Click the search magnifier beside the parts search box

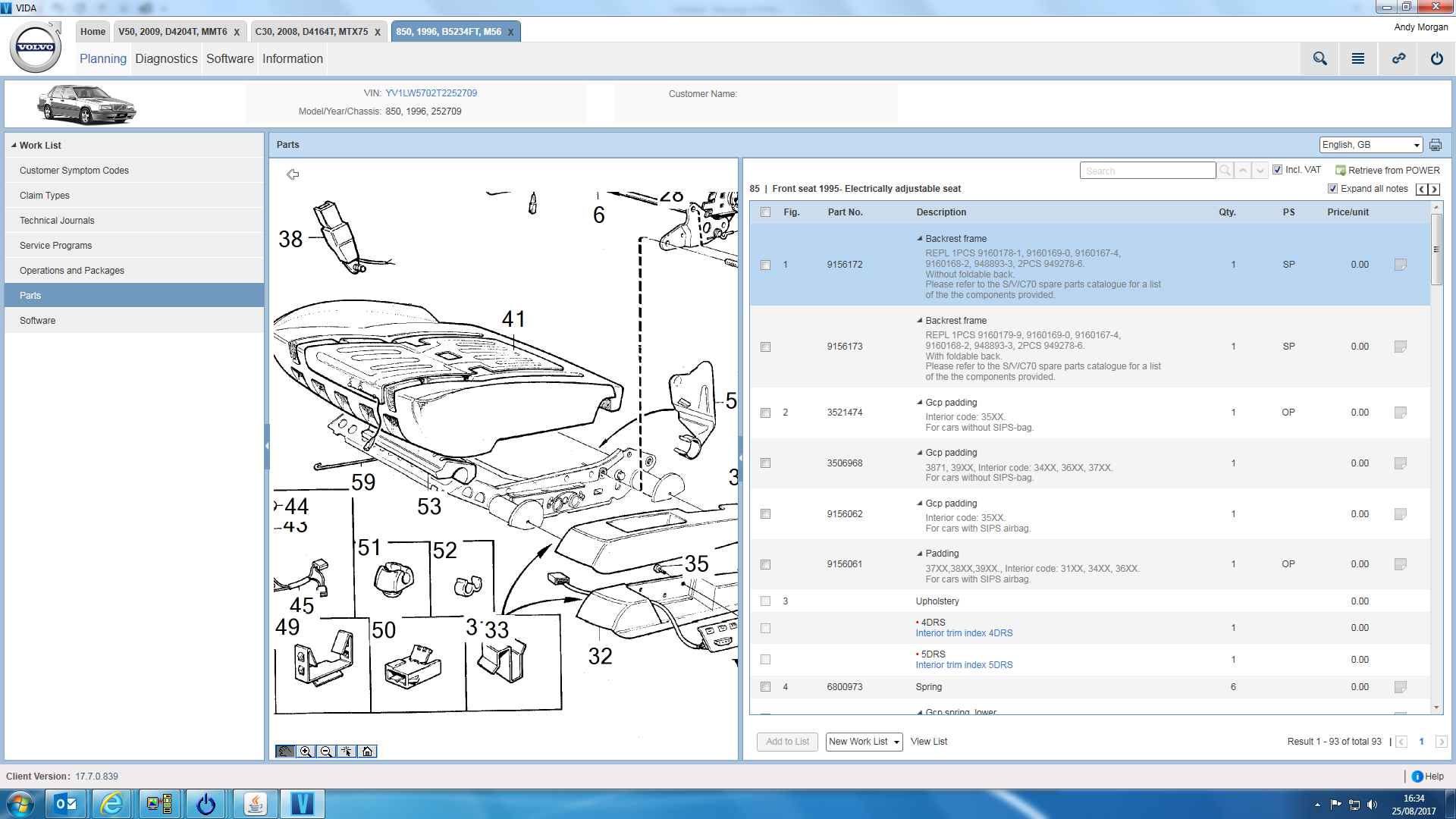click(1225, 171)
